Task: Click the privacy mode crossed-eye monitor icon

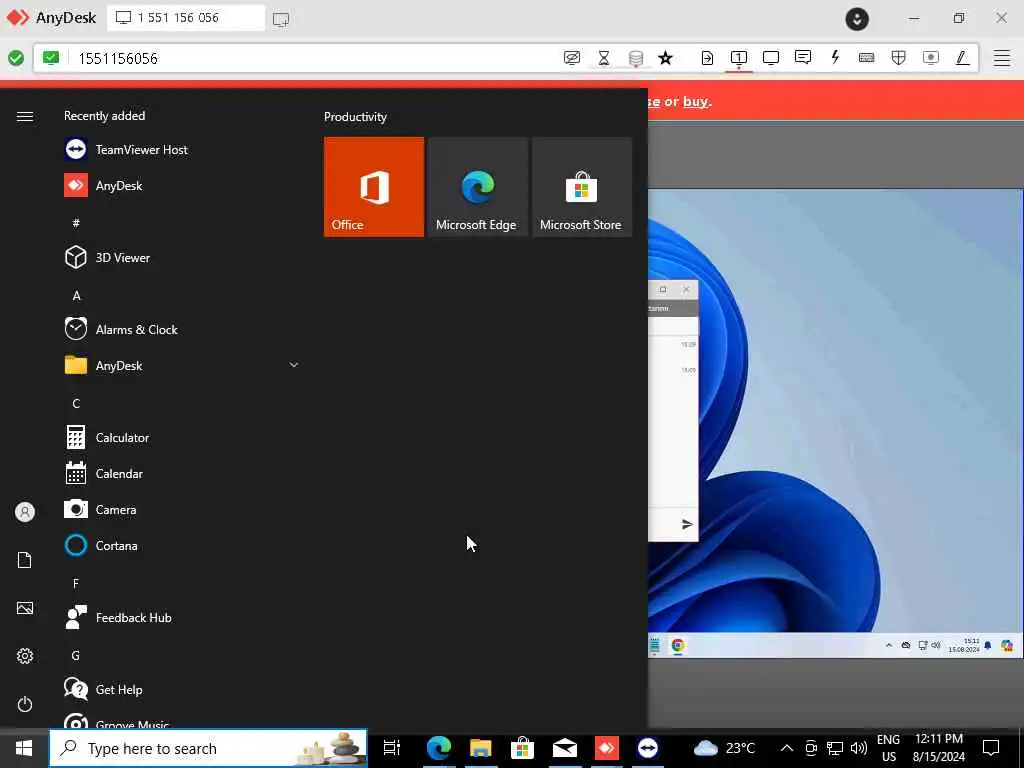Action: [x=571, y=58]
